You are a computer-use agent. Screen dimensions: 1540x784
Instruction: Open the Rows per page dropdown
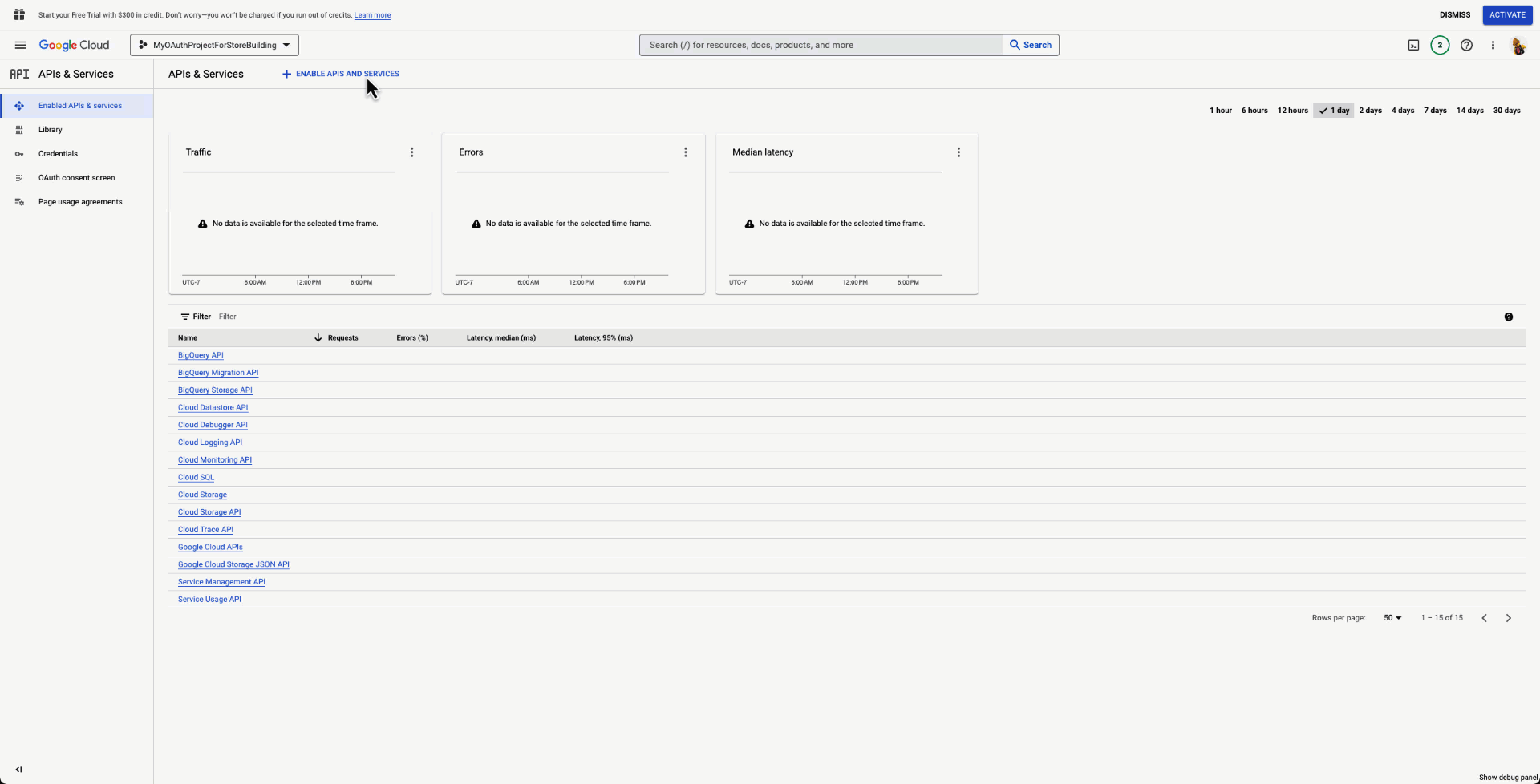tap(1392, 617)
